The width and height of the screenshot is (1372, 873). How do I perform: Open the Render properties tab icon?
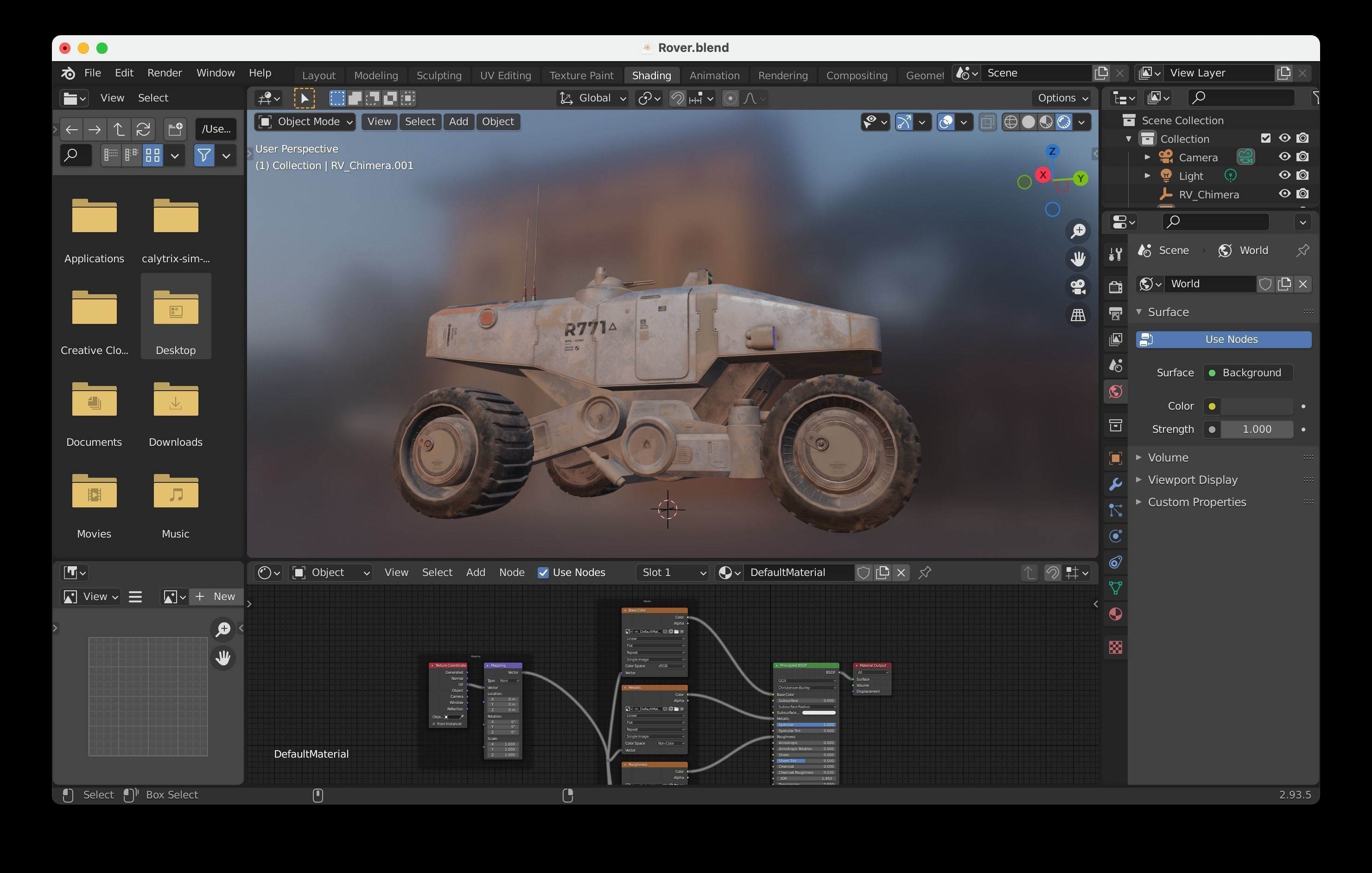[x=1115, y=286]
